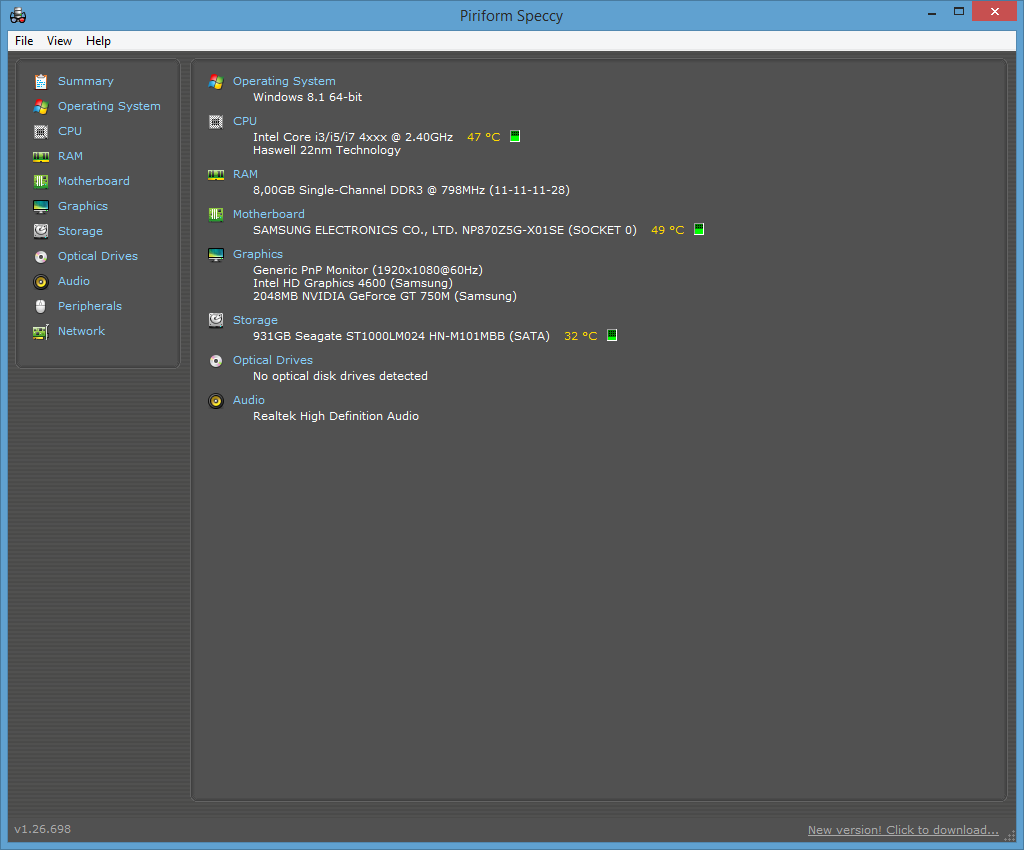Click the Graphics monitor icon in sidebar
This screenshot has height=850, width=1024.
(x=40, y=207)
